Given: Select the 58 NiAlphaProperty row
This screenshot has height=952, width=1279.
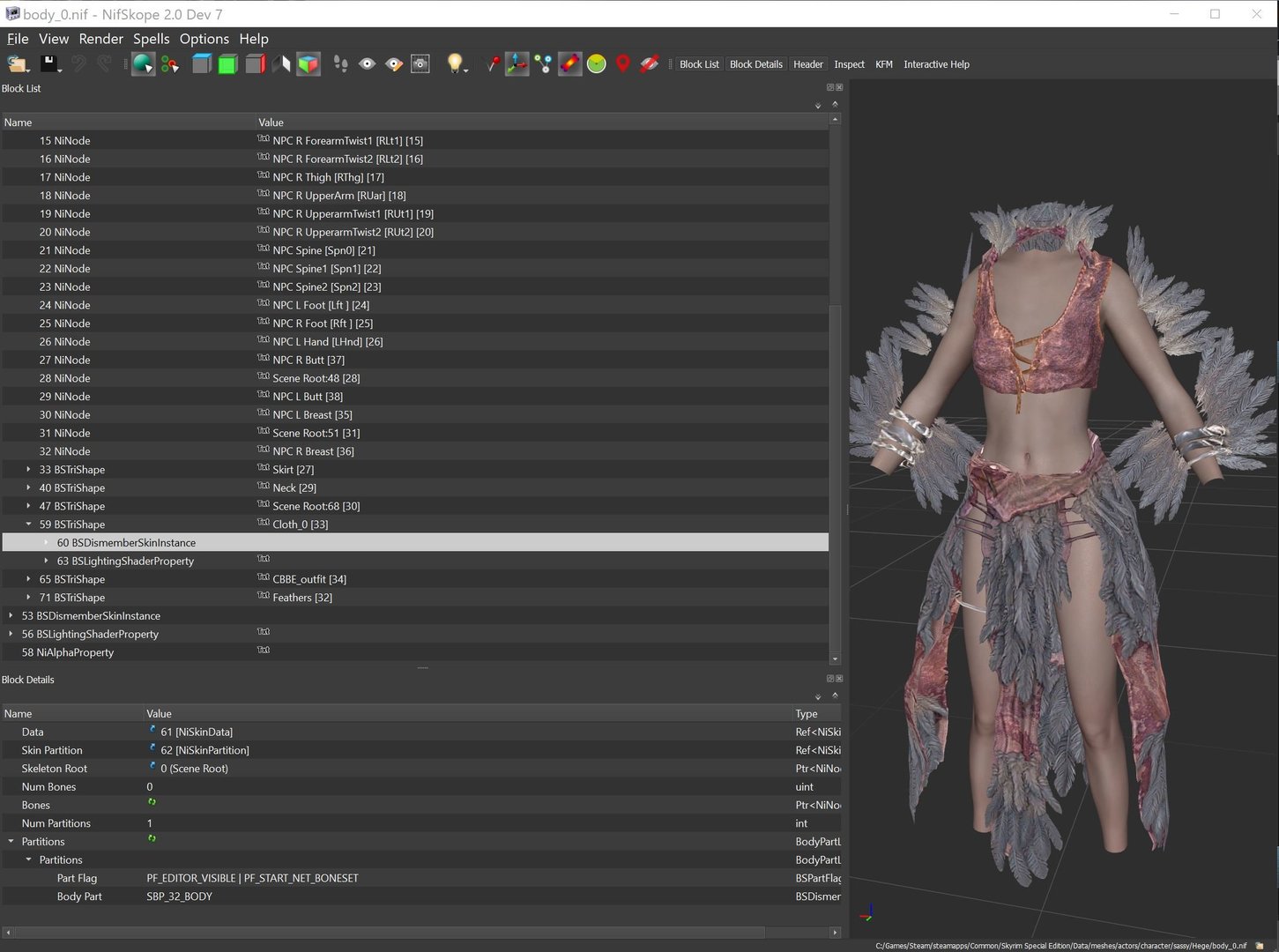Looking at the screenshot, I should [x=415, y=652].
